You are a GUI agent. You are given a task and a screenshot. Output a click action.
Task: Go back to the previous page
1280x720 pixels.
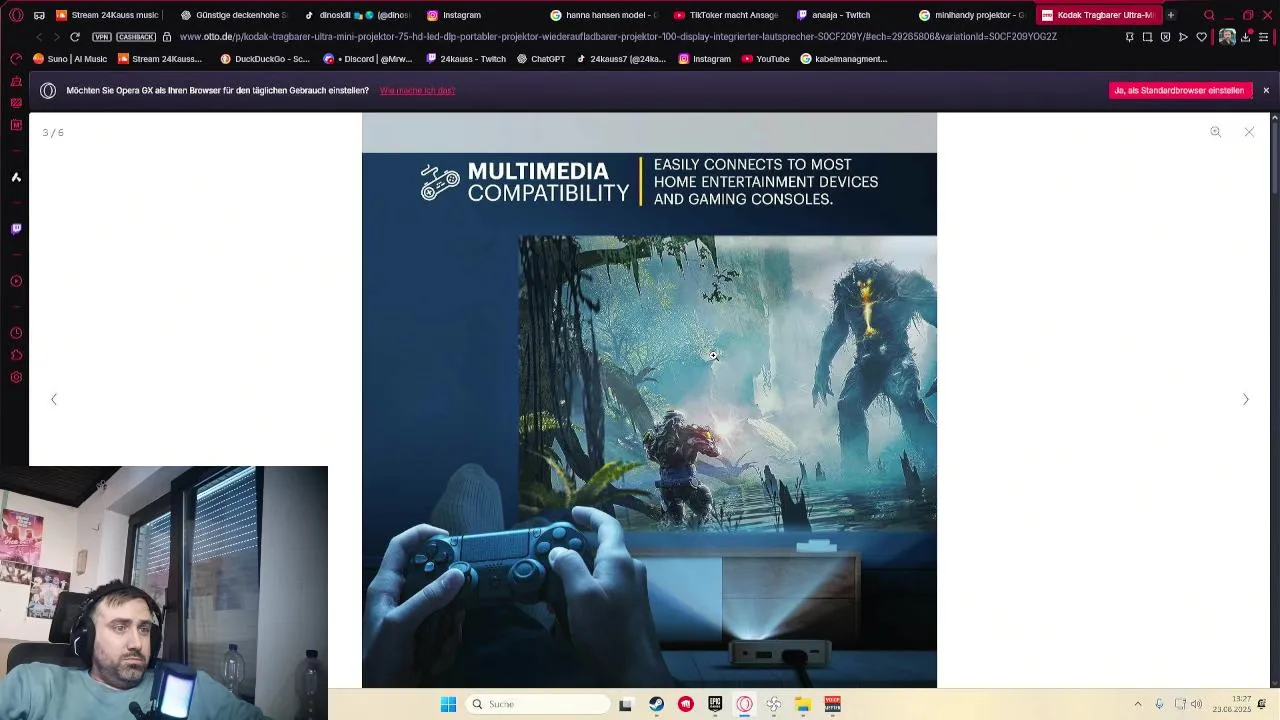coord(39,37)
